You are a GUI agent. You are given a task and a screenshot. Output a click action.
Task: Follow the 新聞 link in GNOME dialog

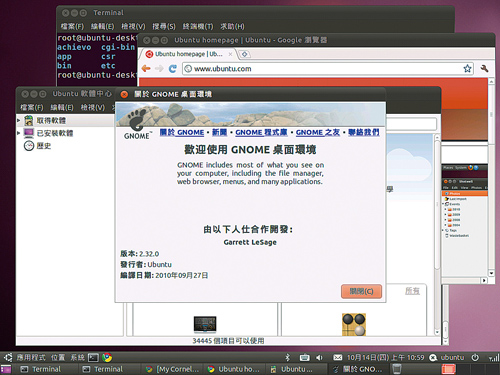[x=219, y=132]
